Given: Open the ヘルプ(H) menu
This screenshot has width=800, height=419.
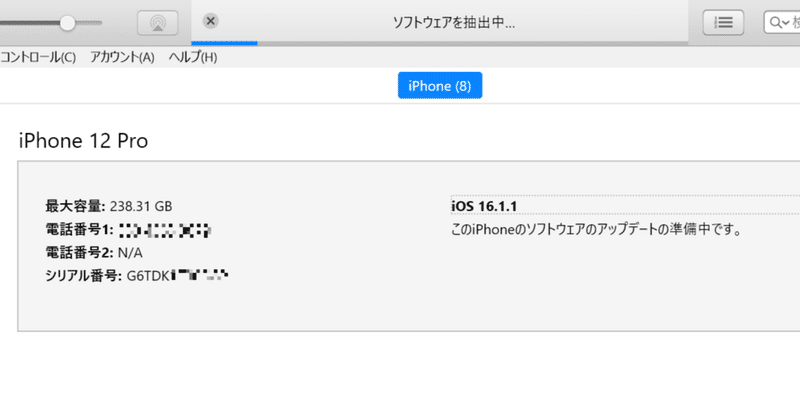Looking at the screenshot, I should [193, 57].
